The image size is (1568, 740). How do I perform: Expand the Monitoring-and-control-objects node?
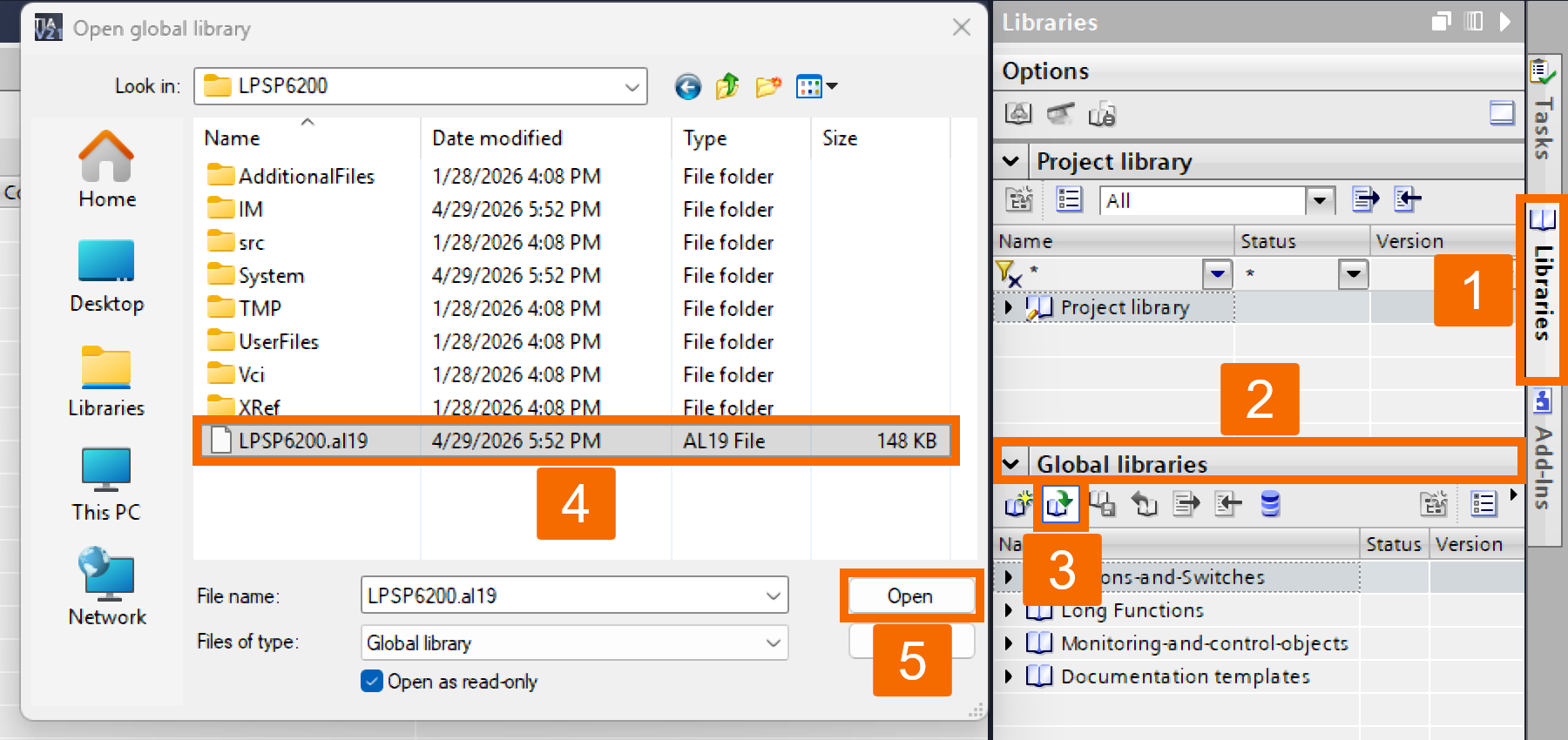click(x=1008, y=643)
